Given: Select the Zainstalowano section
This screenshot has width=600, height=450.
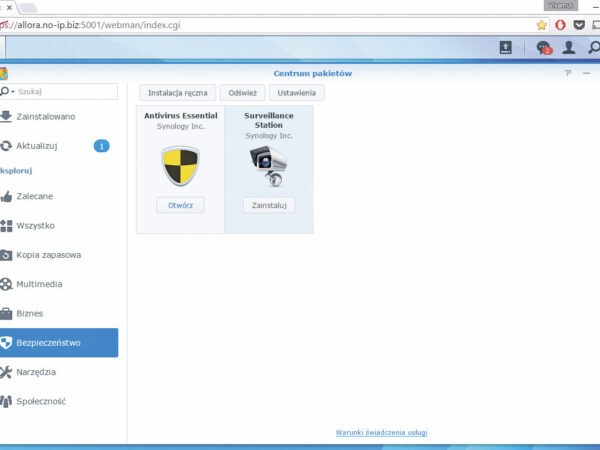Looking at the screenshot, I should [x=45, y=117].
